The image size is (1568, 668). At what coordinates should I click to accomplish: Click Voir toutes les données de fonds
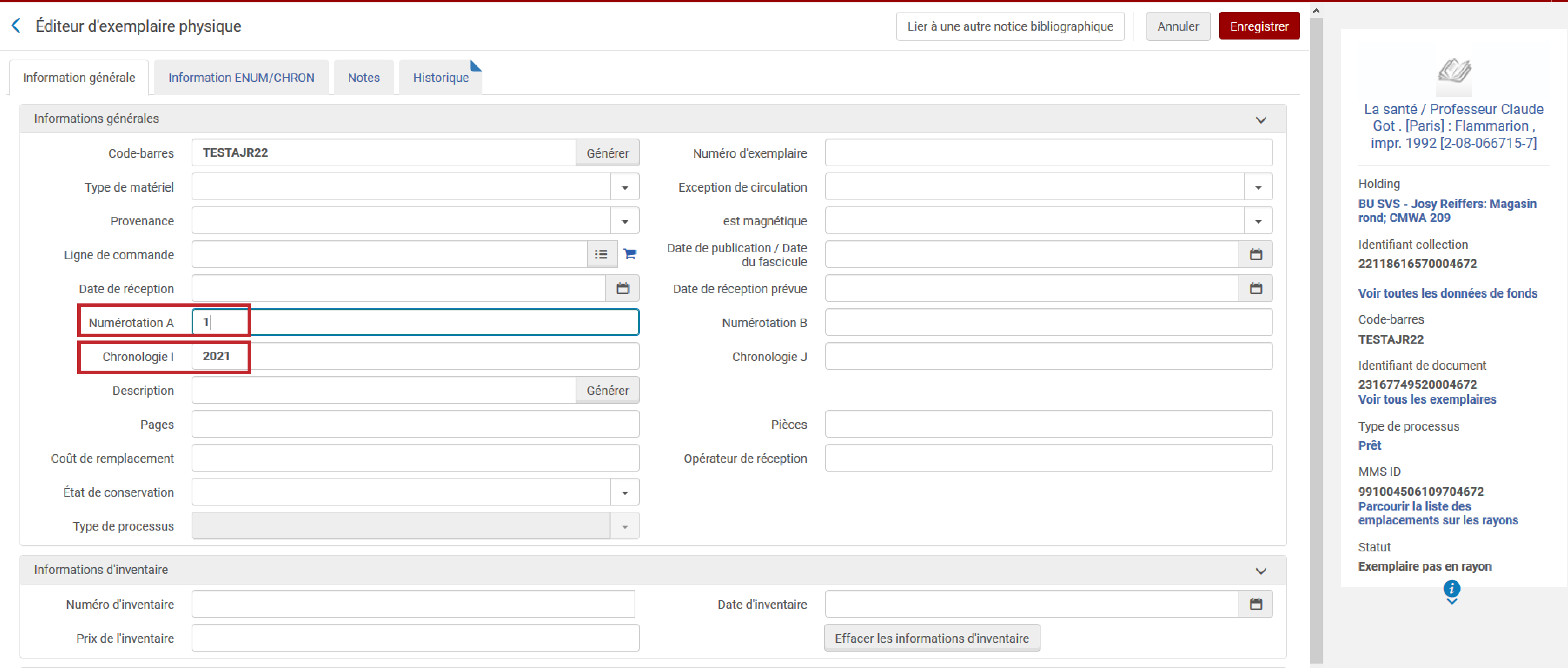[1448, 294]
